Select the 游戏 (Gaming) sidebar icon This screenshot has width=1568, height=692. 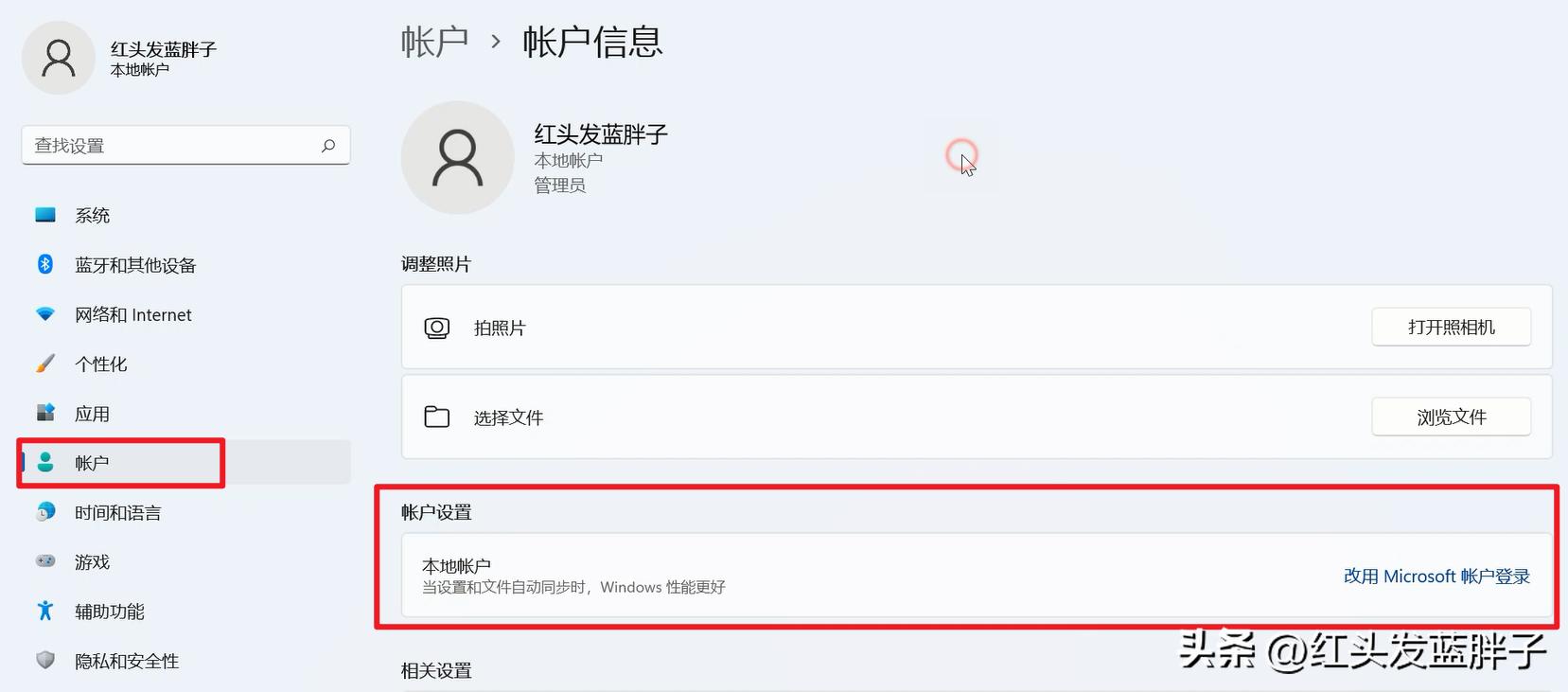pos(44,561)
